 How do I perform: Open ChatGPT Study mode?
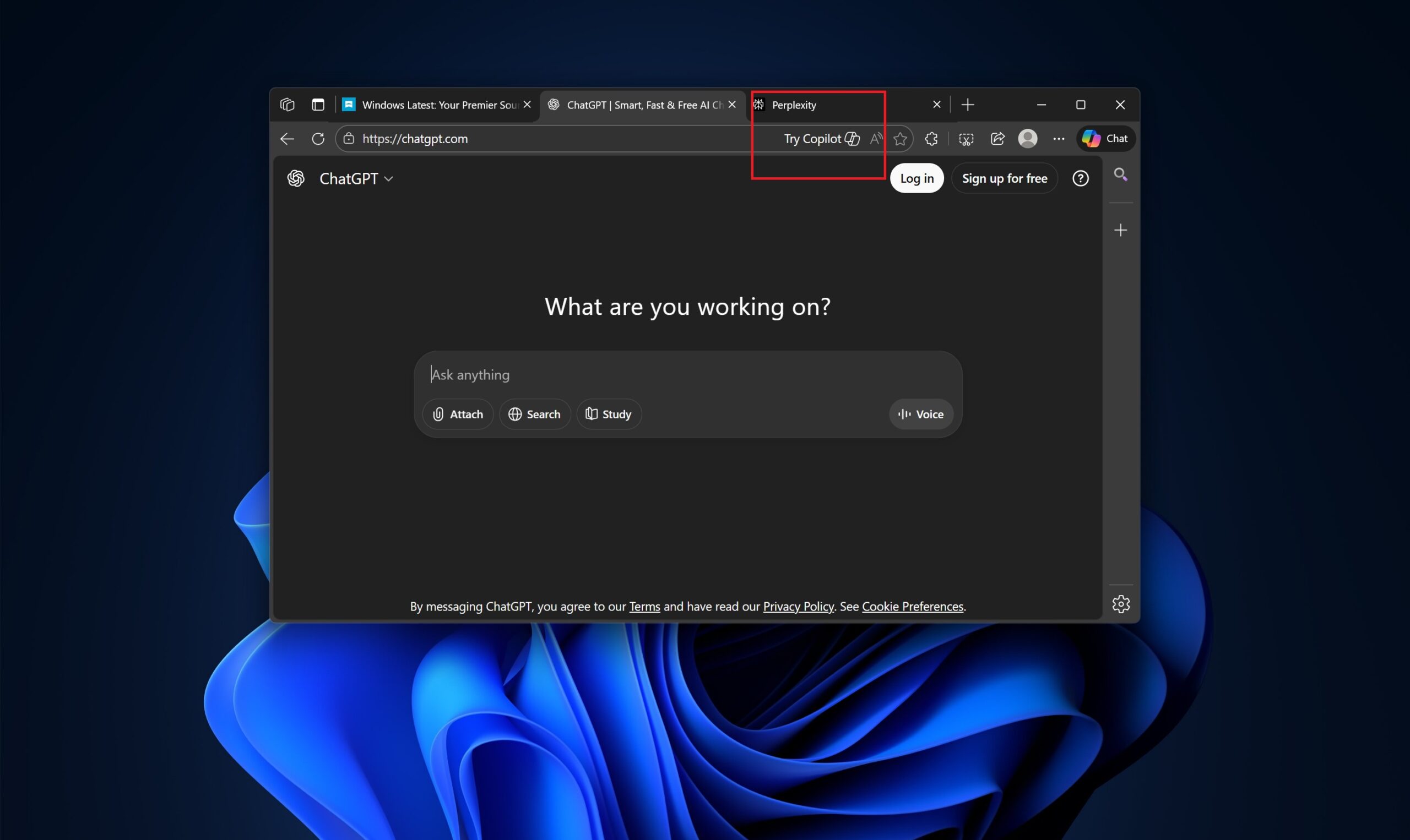tap(608, 414)
